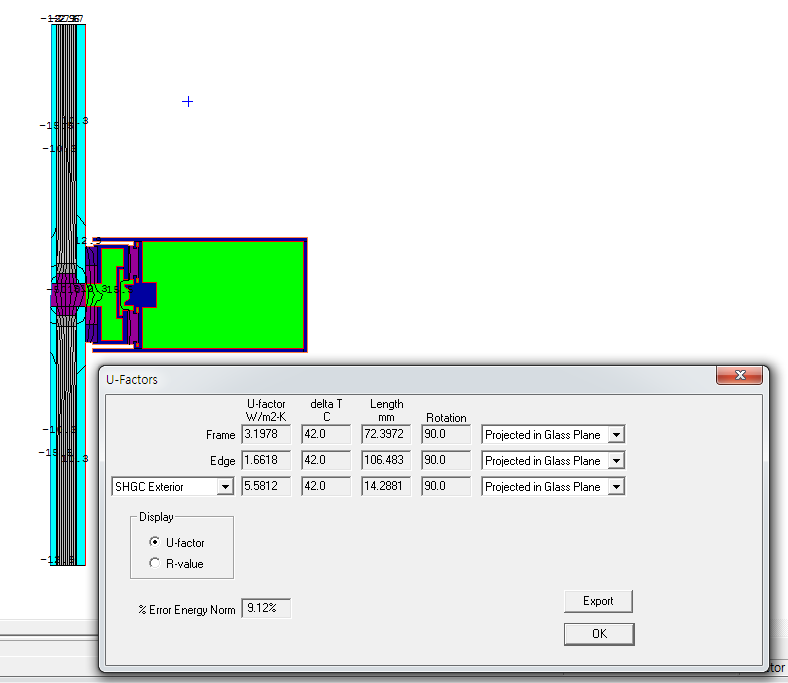Click the SHGC Exterior length field 14.2881
This screenshot has height=683, width=788.
tap(386, 487)
